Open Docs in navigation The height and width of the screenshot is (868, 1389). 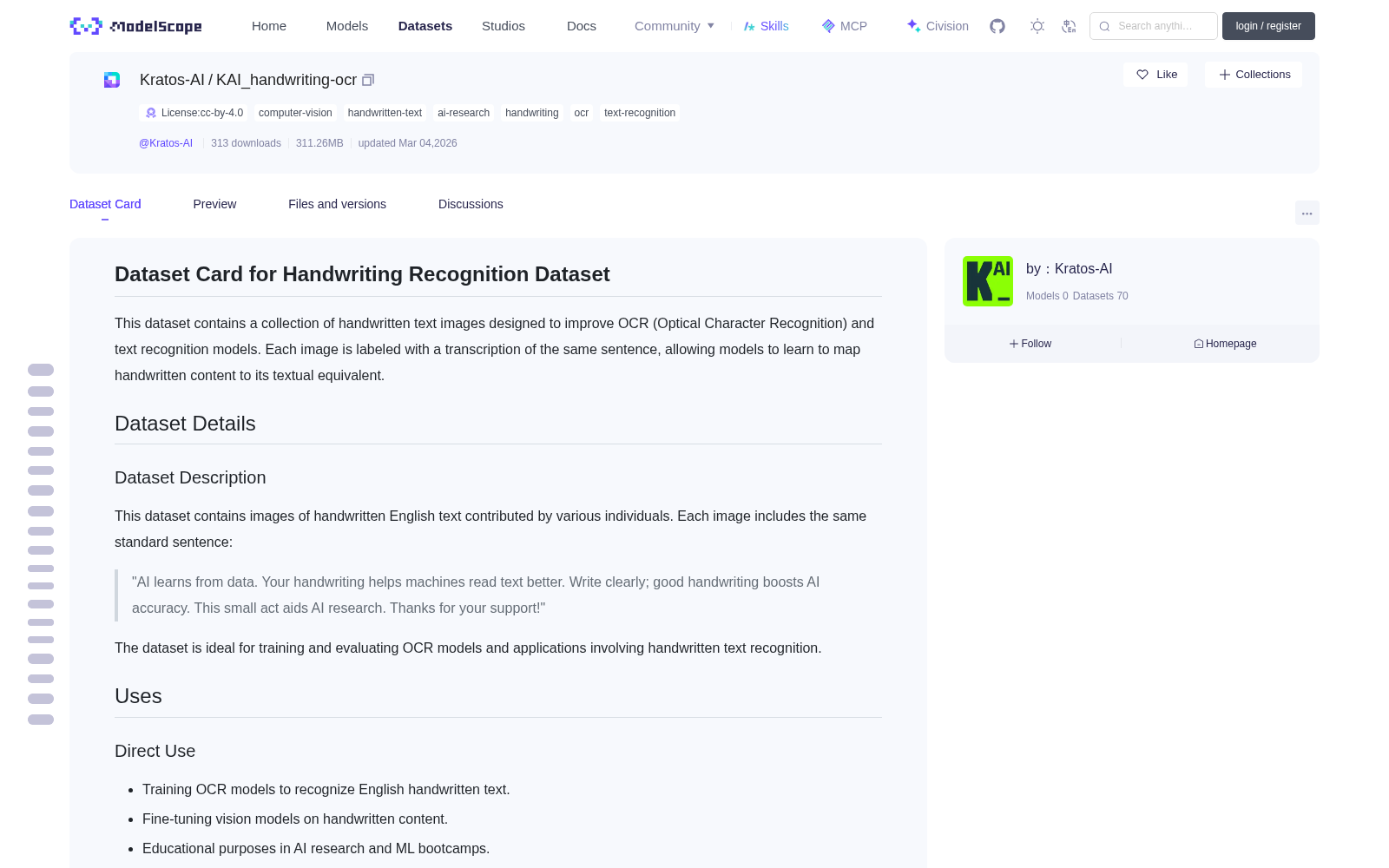pyautogui.click(x=582, y=26)
